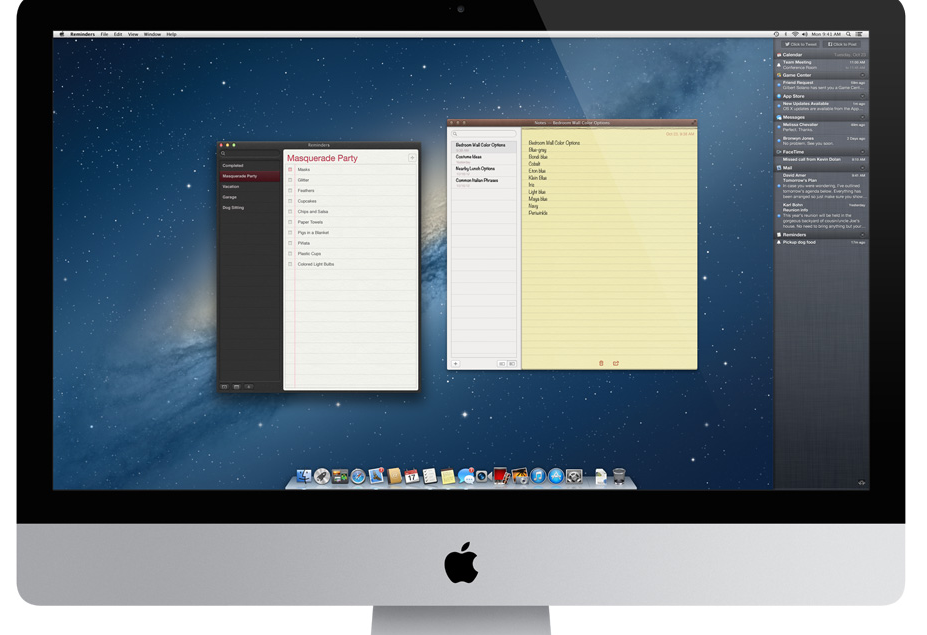Click the share icon in Notes

point(616,363)
